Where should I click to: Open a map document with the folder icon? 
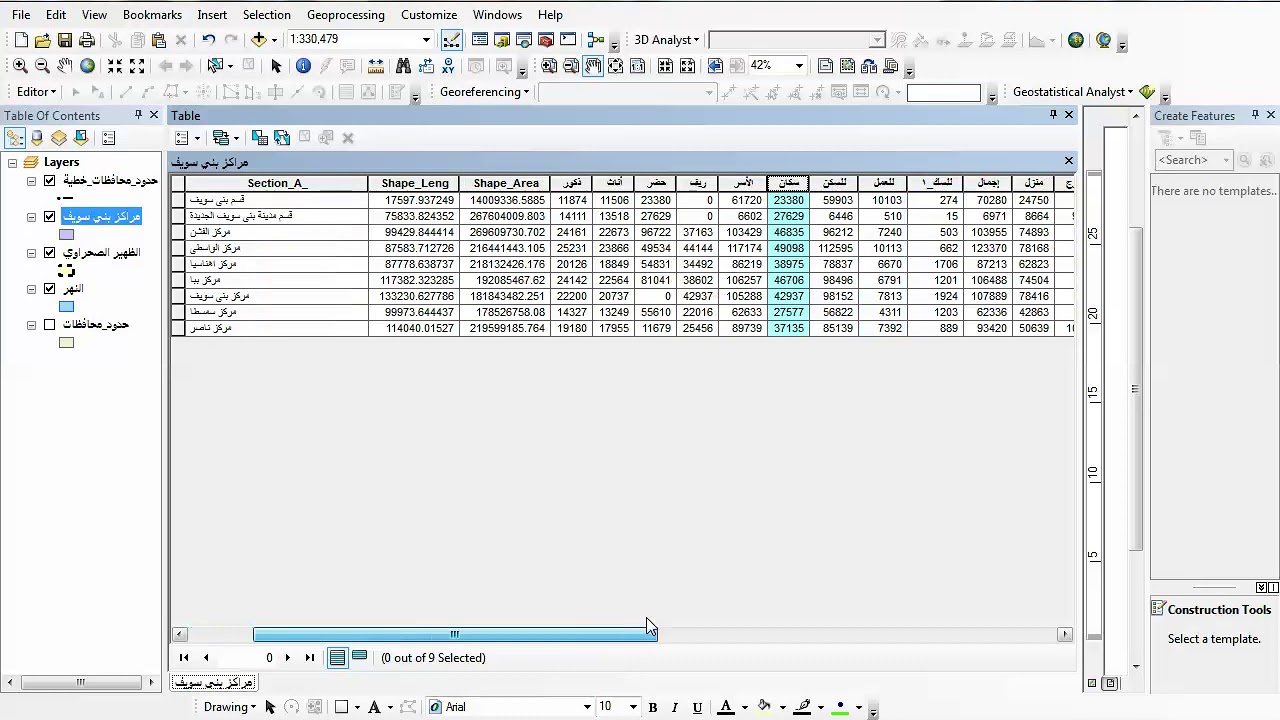coord(42,40)
